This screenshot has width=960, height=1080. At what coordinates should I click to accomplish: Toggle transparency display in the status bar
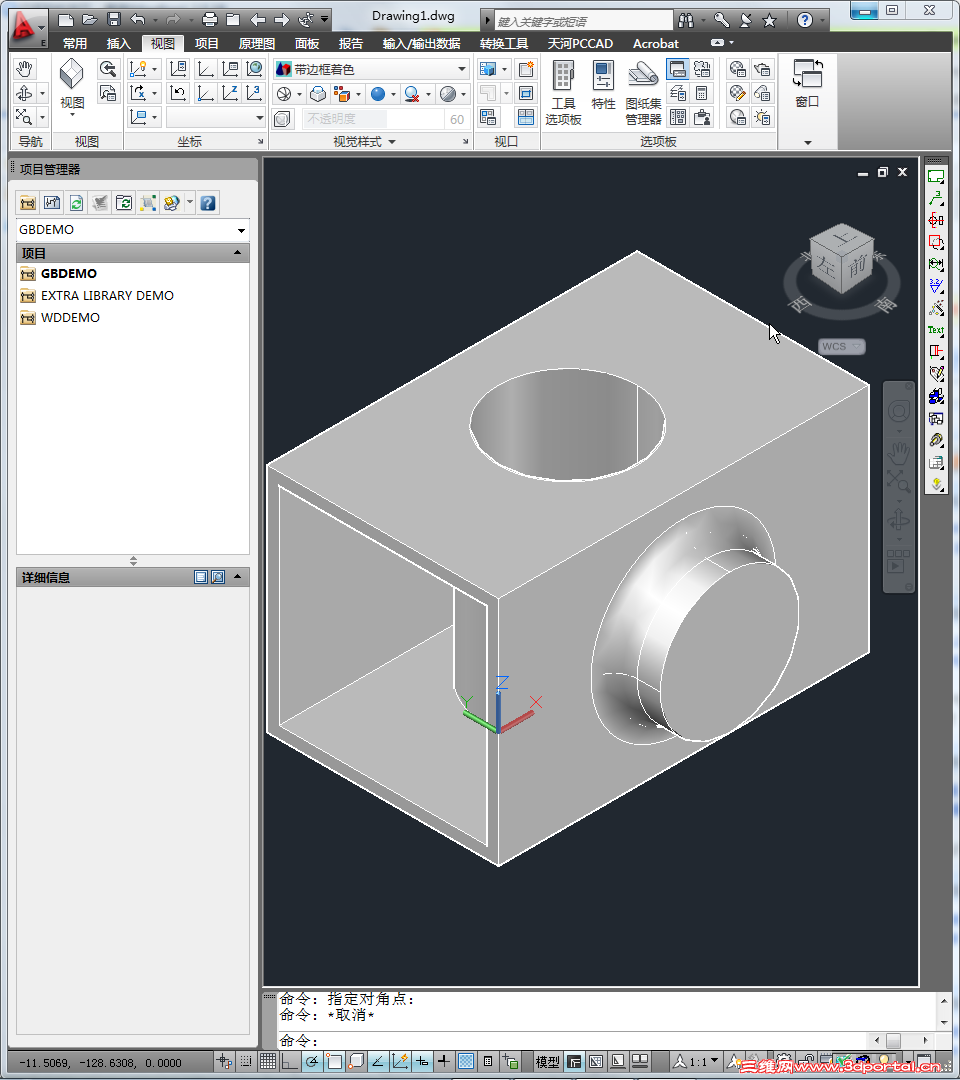pyautogui.click(x=466, y=1061)
